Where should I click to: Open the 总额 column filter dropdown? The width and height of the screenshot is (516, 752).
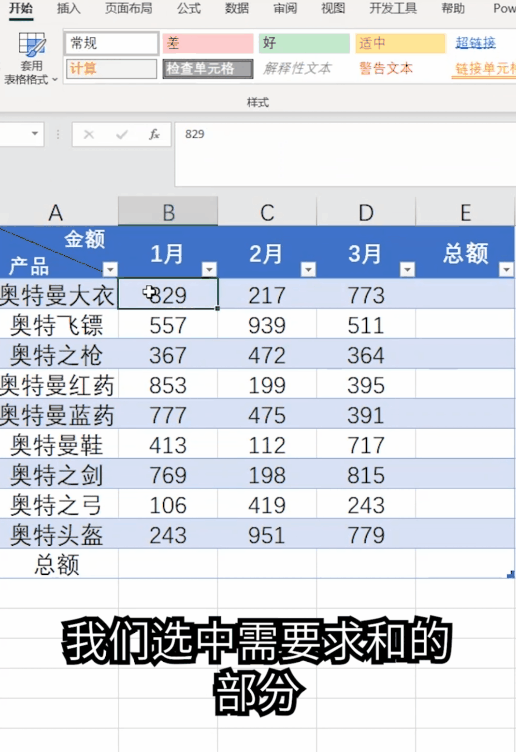[506, 270]
